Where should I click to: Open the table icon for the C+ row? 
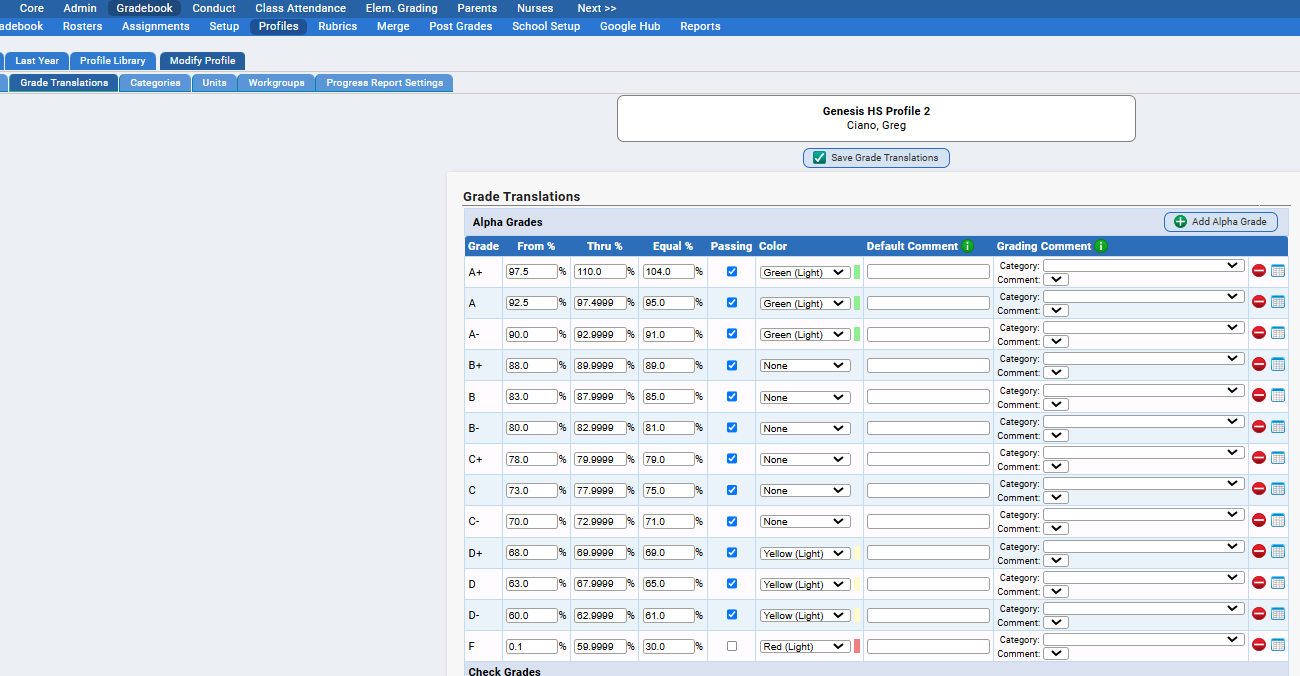1278,458
